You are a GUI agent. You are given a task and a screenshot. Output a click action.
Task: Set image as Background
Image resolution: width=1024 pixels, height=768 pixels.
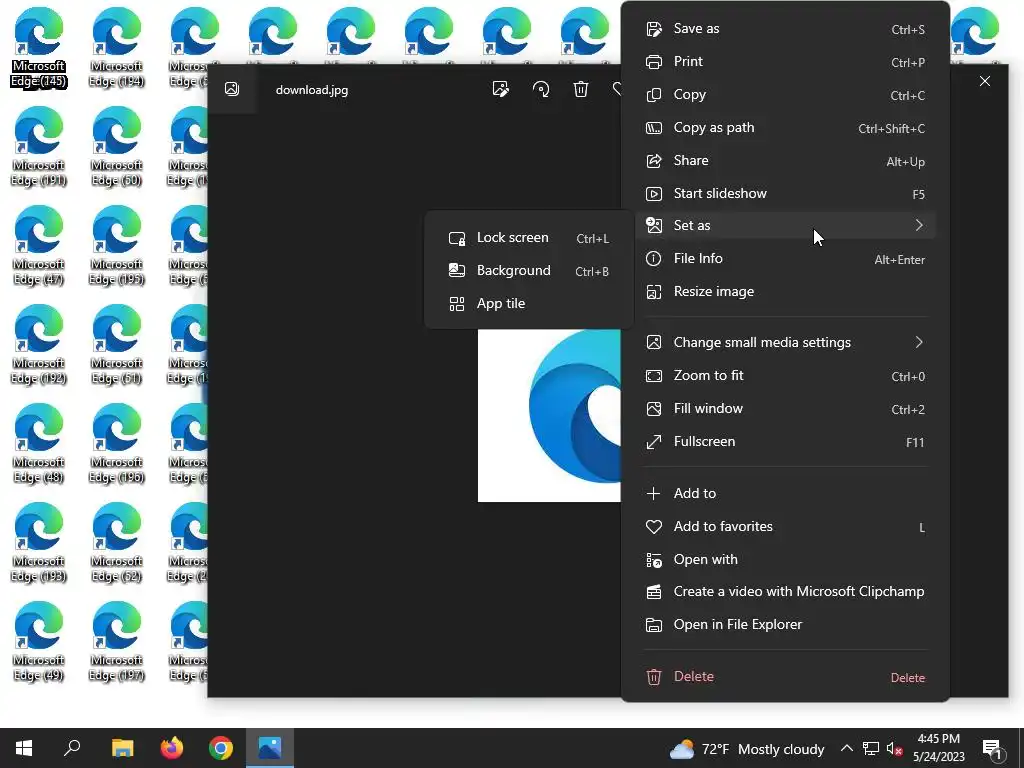[x=528, y=270]
